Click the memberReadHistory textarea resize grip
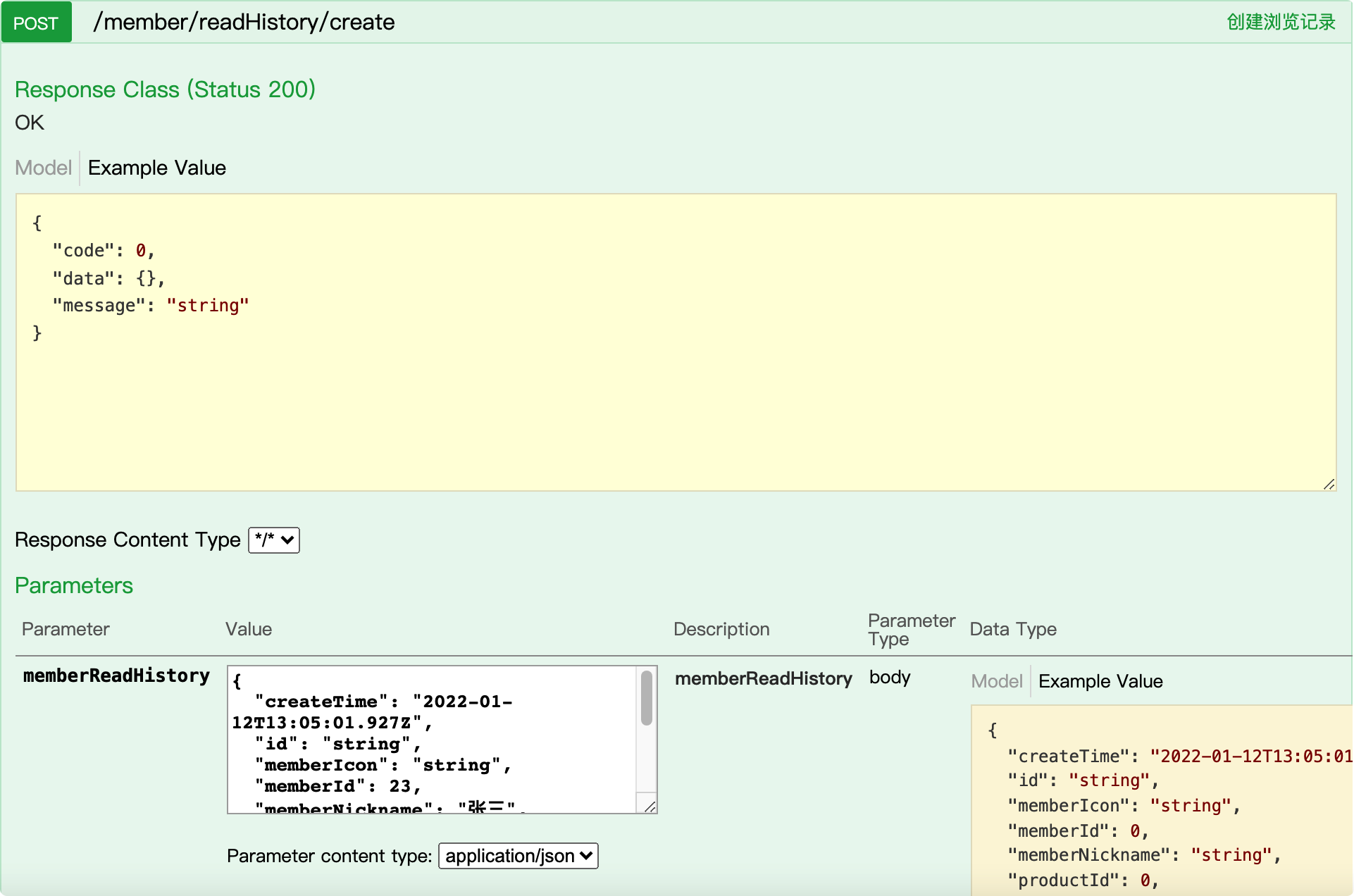This screenshot has height=896, width=1354. (650, 807)
